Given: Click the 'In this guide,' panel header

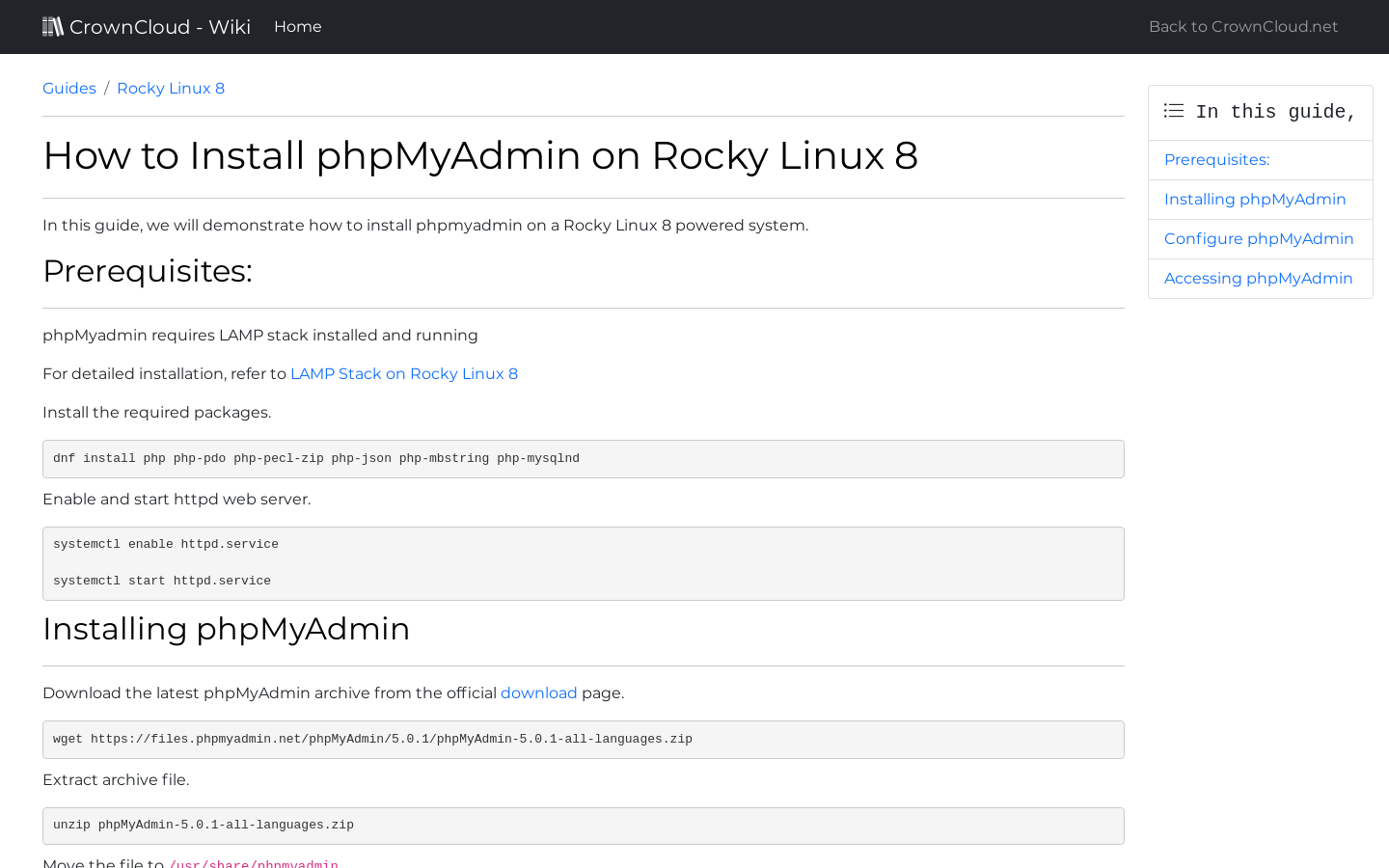Looking at the screenshot, I should 1273,111.
